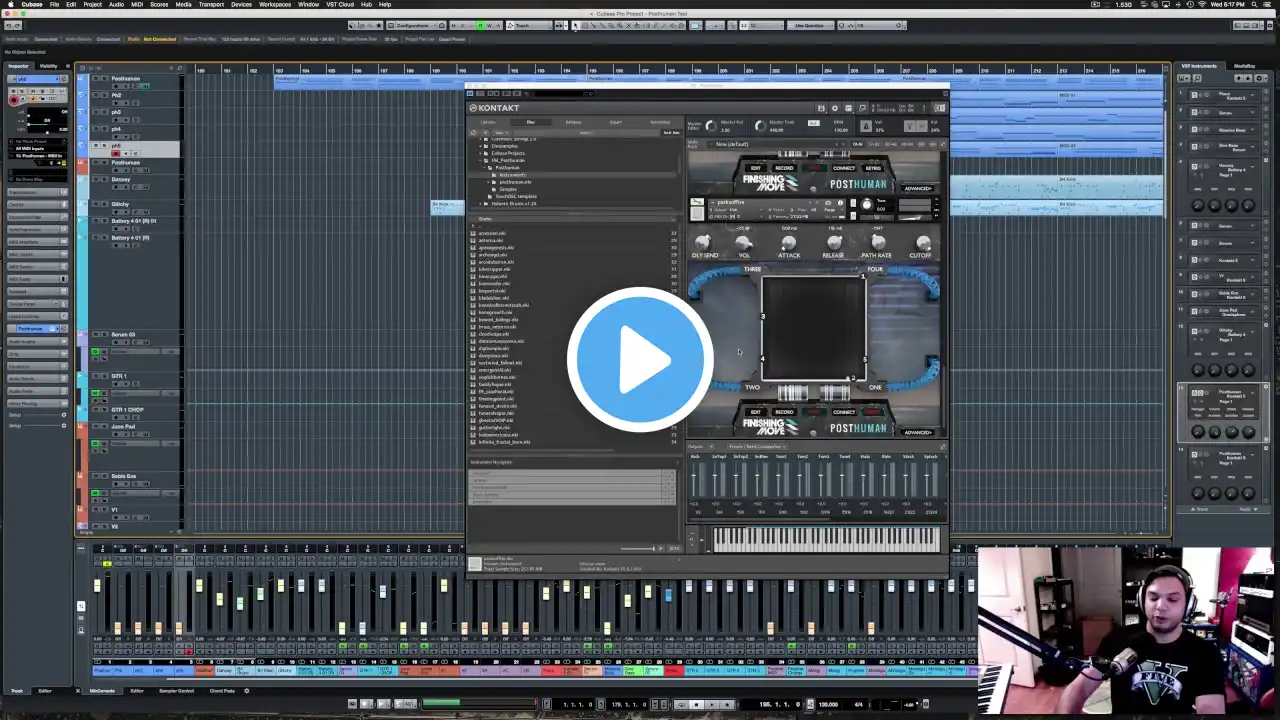Click the Kontakt workspace layout icon

[849, 108]
